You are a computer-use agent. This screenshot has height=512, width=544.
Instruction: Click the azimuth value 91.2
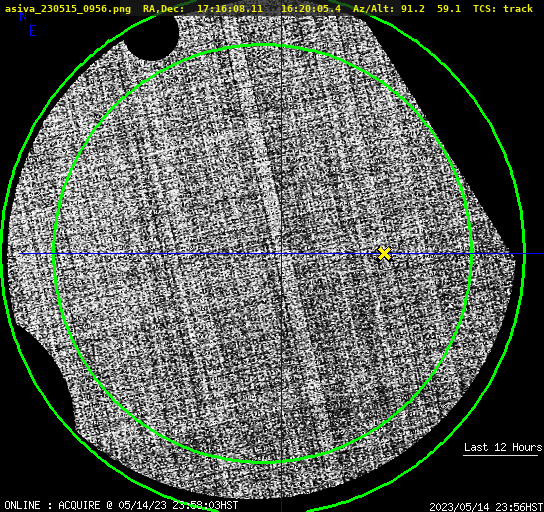pos(413,9)
